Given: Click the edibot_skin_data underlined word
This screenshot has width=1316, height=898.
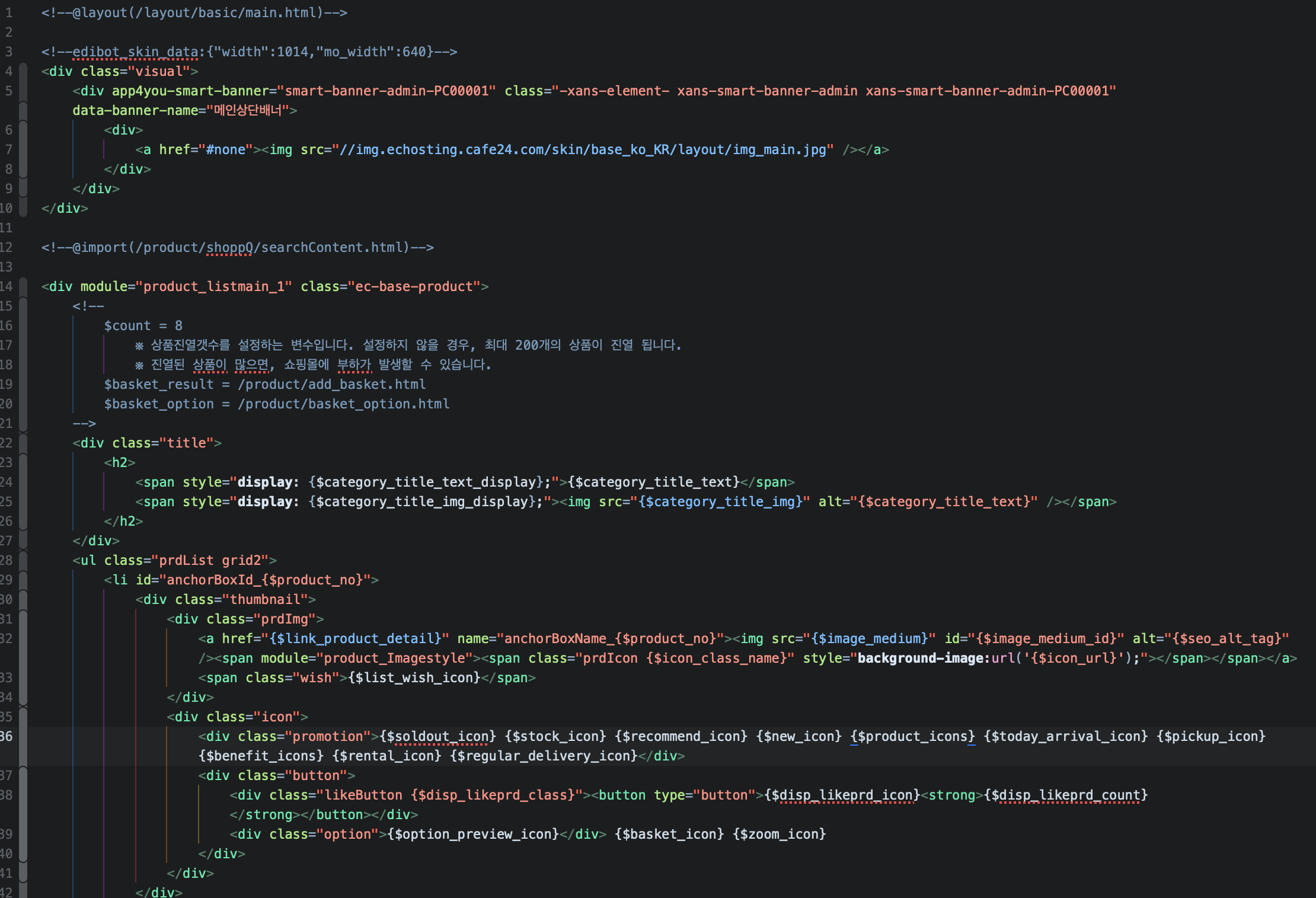Looking at the screenshot, I should coord(135,52).
